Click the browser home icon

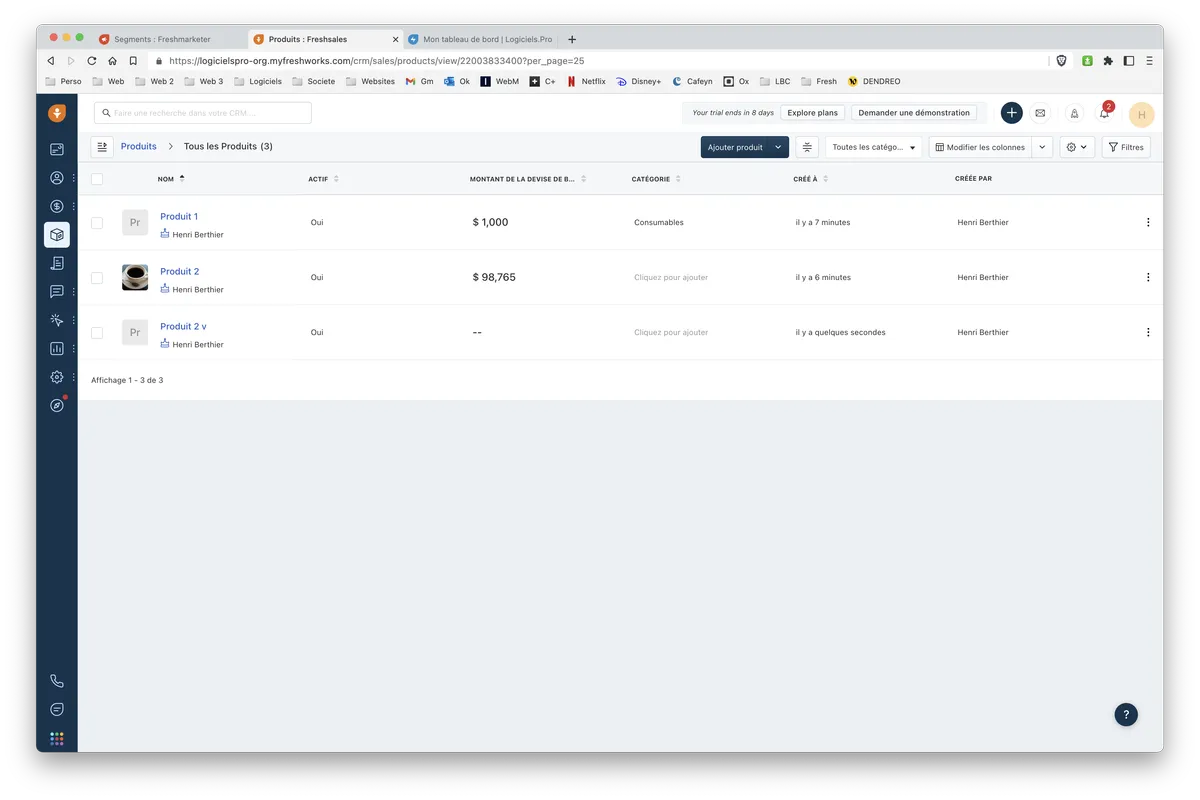pos(112,61)
